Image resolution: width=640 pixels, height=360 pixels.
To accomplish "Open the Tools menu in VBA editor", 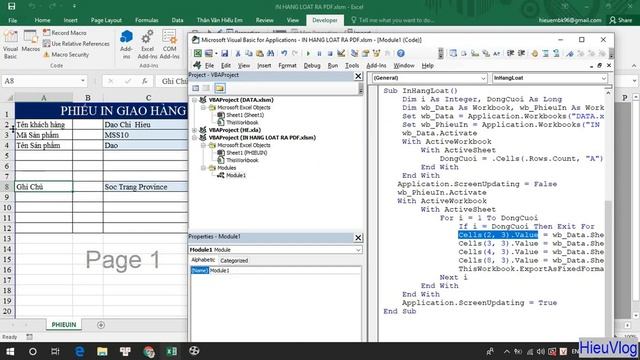I will [x=352, y=66].
